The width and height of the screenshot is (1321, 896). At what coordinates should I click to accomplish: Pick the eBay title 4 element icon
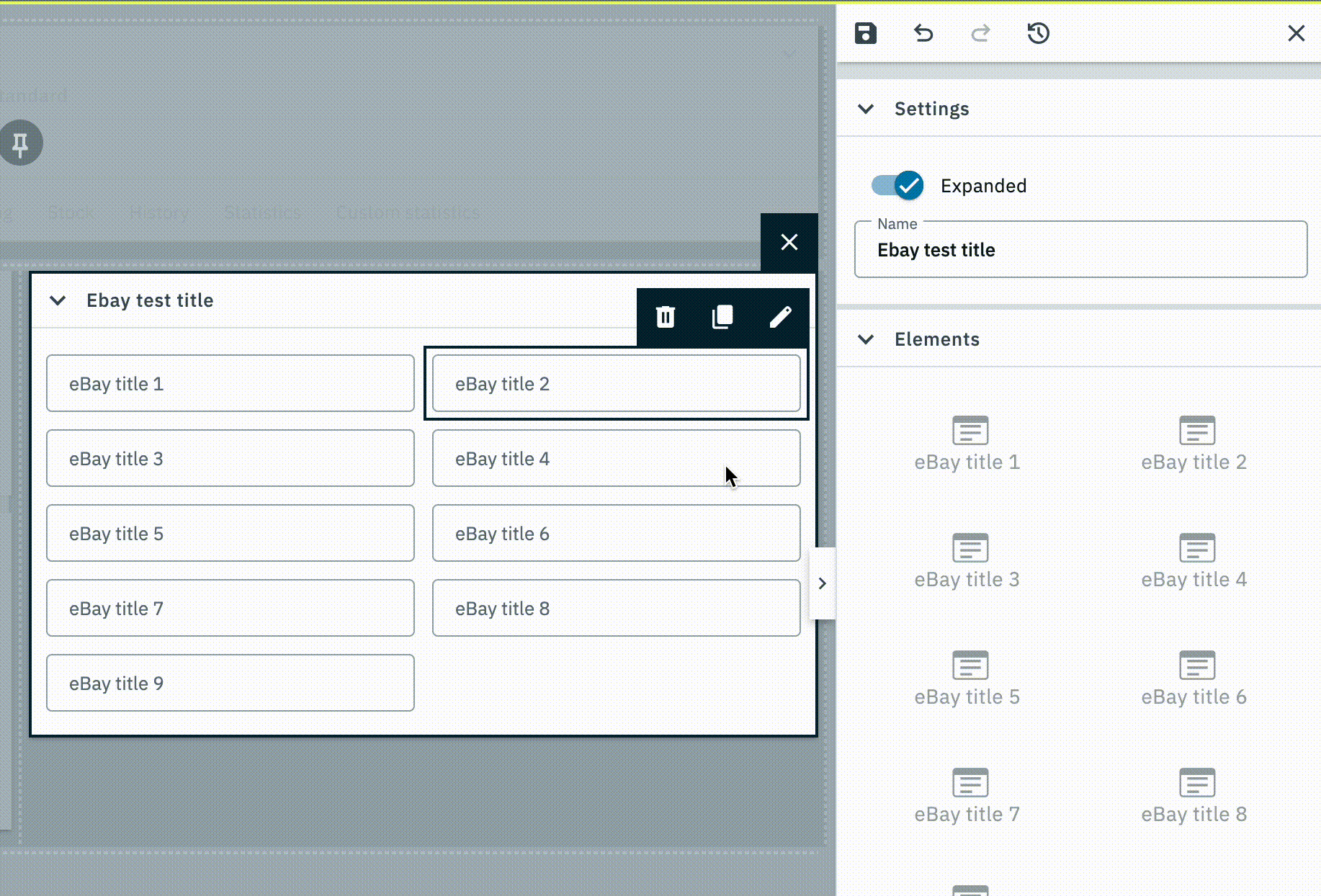(1197, 548)
